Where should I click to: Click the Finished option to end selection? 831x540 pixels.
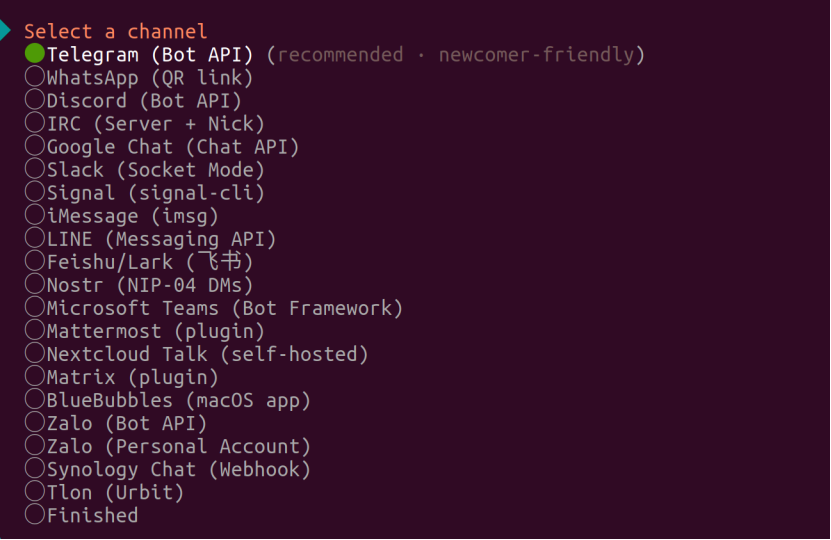(35, 515)
